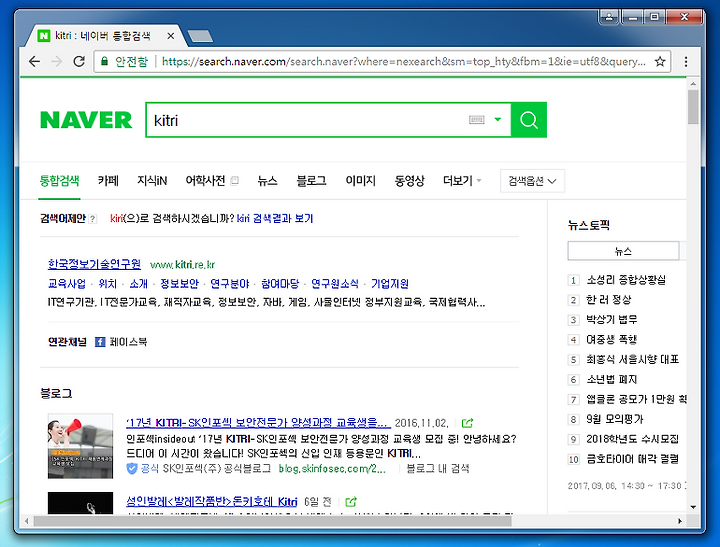The width and height of the screenshot is (720, 547).
Task: Click the help icon beside 검색어제안
Action: pyautogui.click(x=92, y=219)
